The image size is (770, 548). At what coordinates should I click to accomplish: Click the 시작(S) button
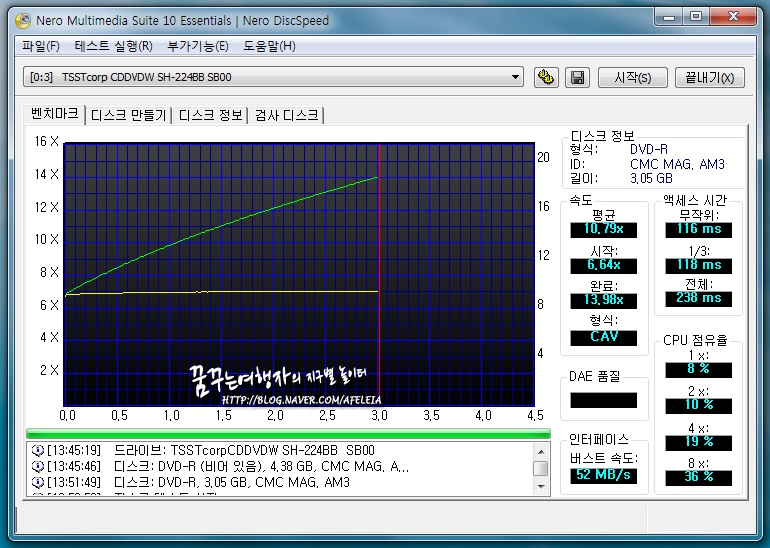(632, 78)
